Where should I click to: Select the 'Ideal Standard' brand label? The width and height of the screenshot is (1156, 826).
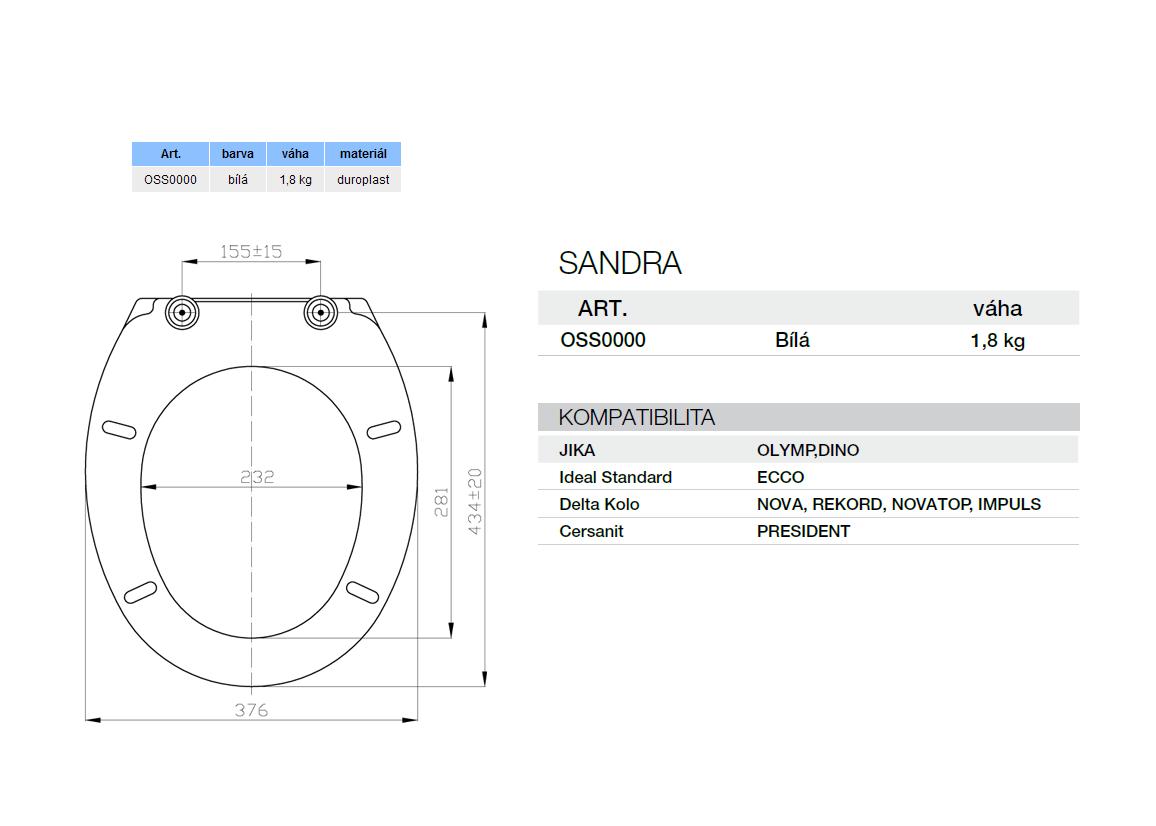[616, 477]
